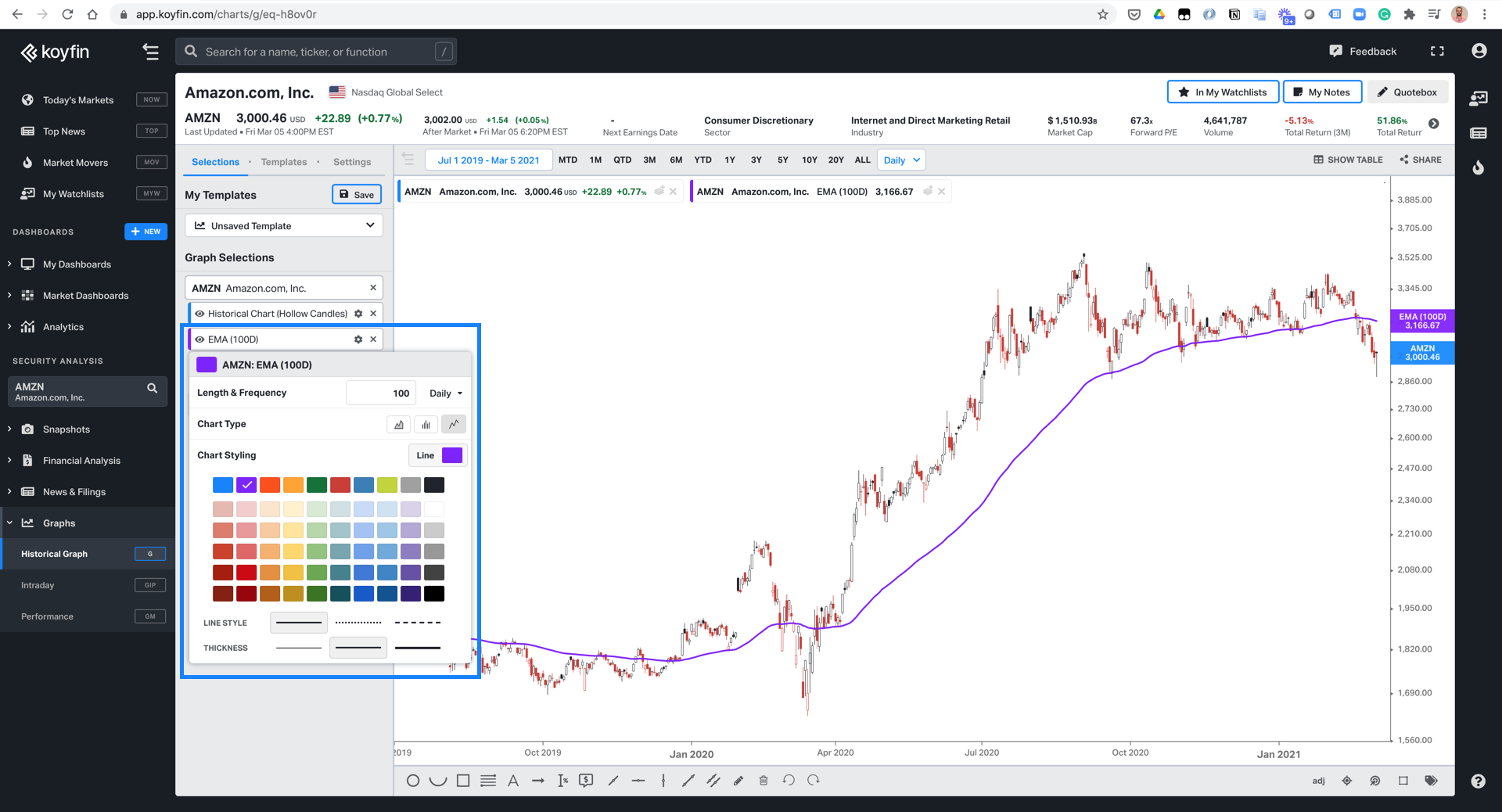Screen dimensions: 1502x812
Task: Delete drawings with trash icon
Action: point(764,781)
